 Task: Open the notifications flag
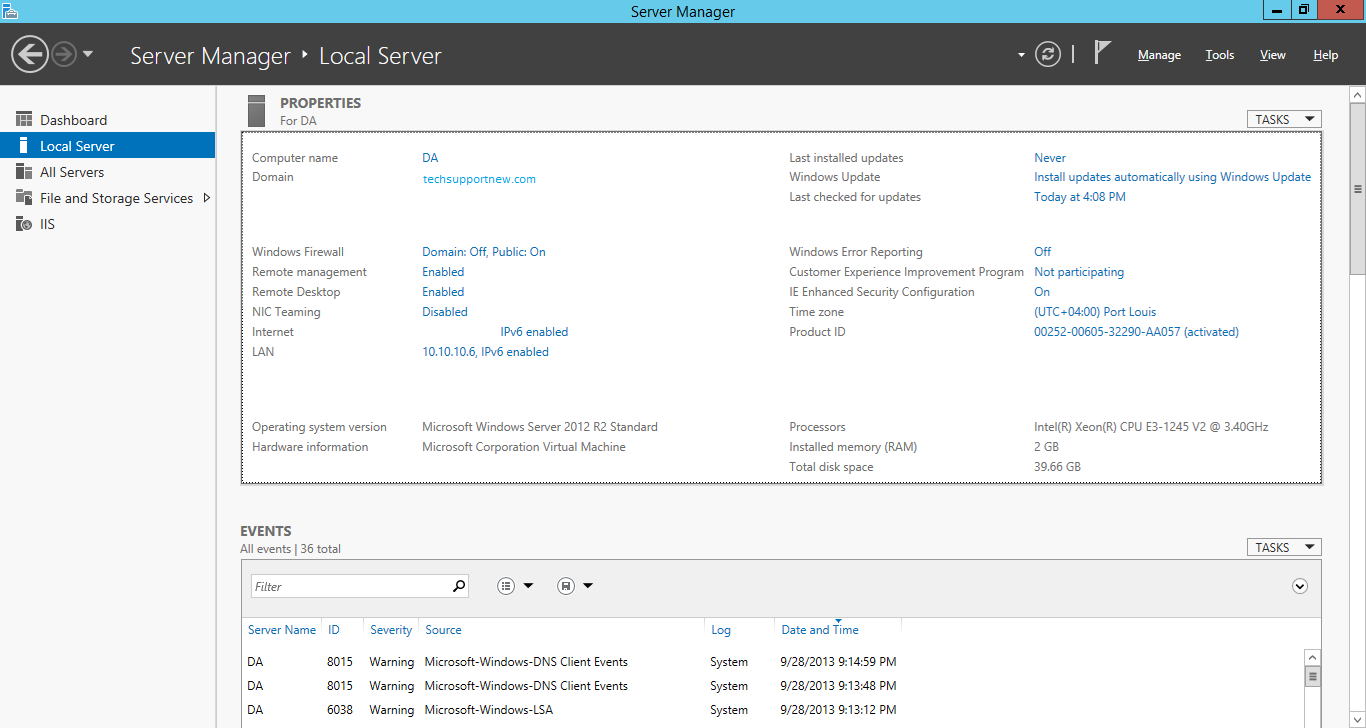pyautogui.click(x=1101, y=53)
